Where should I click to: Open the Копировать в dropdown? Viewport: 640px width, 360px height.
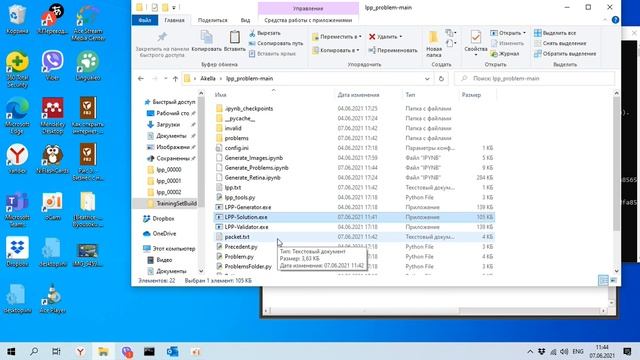(336, 50)
